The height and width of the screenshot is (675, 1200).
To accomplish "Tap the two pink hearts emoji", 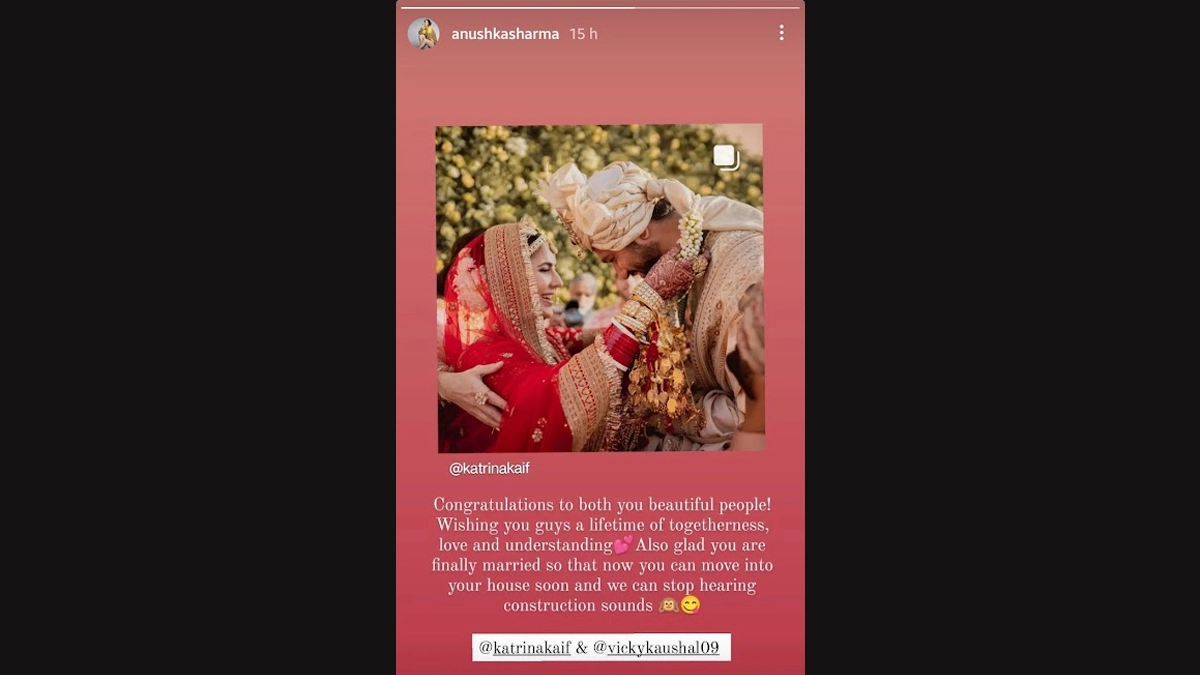I will tap(623, 545).
